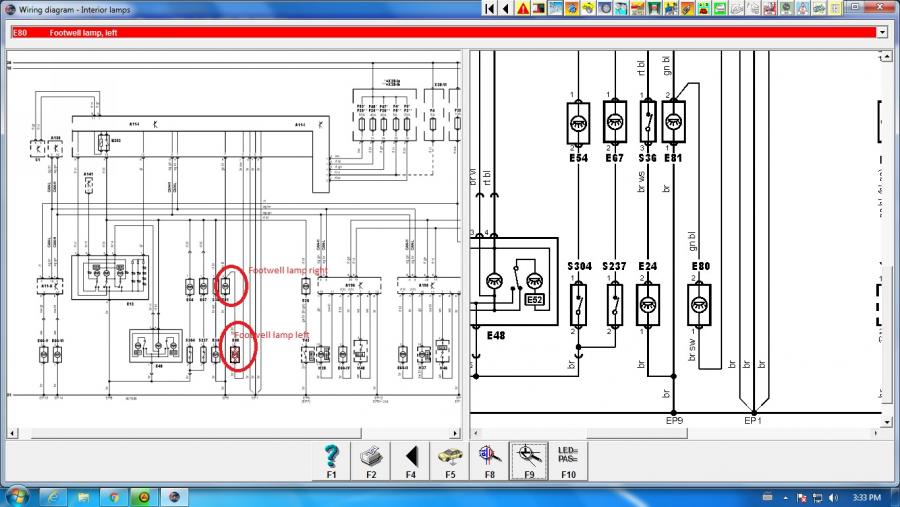
Task: Select switch component S237 in the diagram
Action: pyautogui.click(x=615, y=304)
